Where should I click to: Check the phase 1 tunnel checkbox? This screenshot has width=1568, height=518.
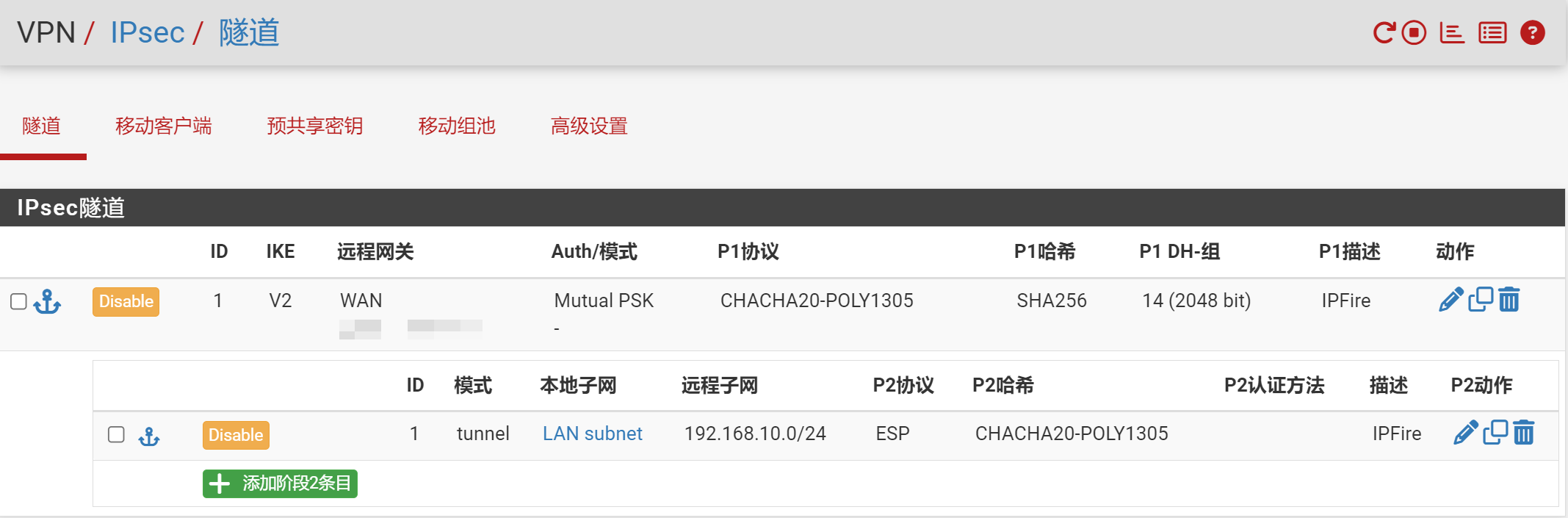click(19, 302)
